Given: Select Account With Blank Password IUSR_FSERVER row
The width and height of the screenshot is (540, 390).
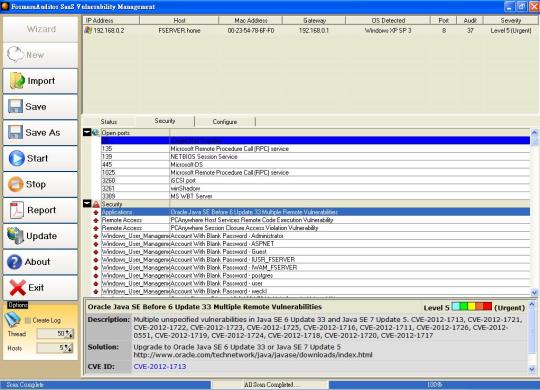Looking at the screenshot, I should pos(315,260).
